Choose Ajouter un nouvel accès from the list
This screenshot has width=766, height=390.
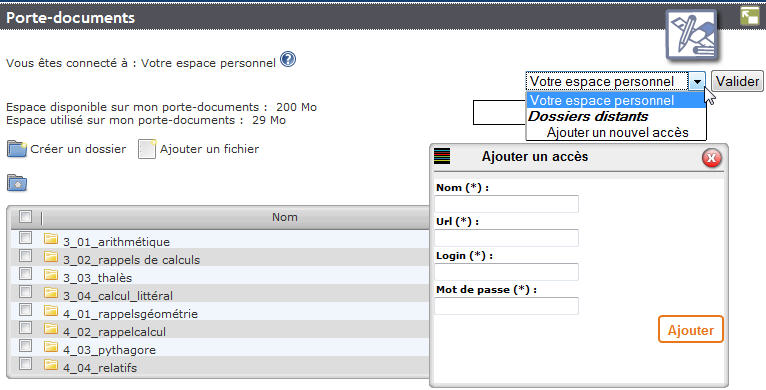coord(617,132)
